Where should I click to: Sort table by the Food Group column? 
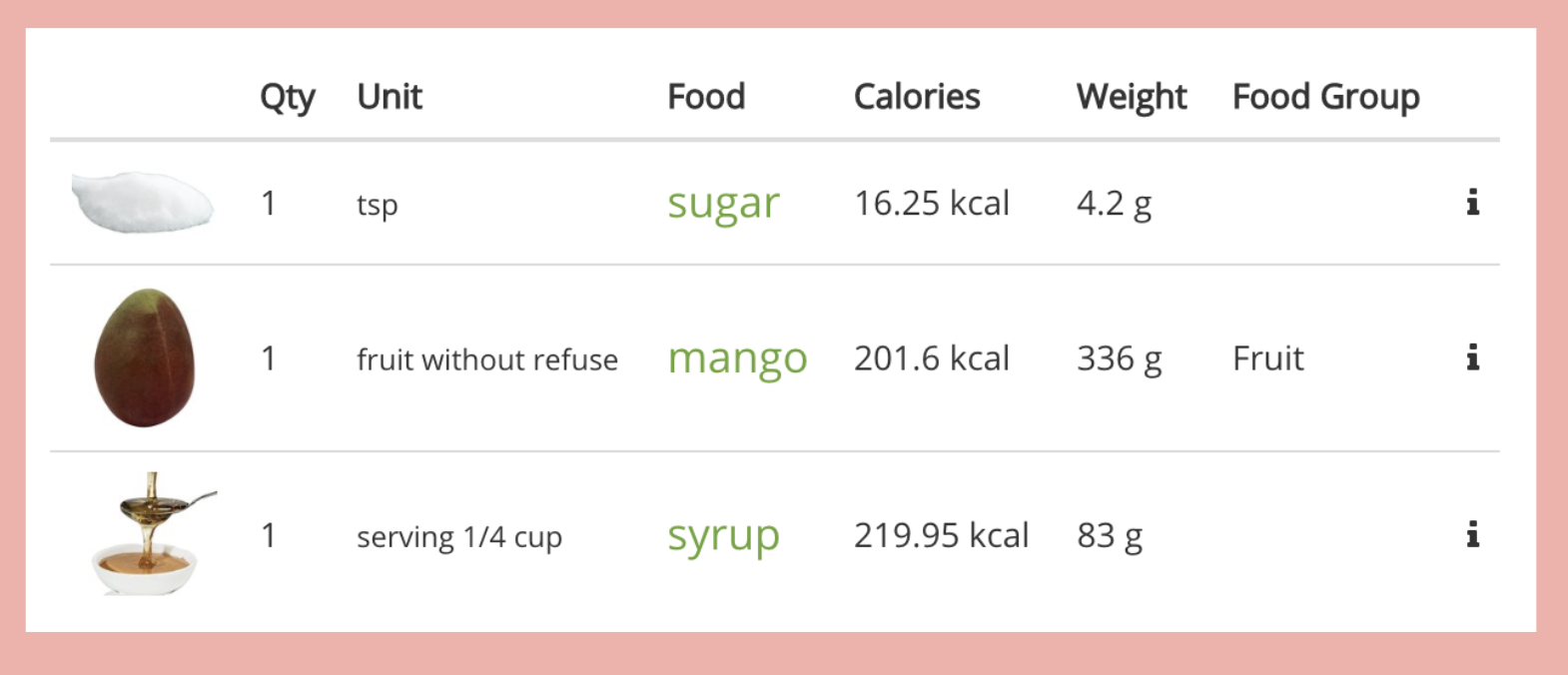pyautogui.click(x=1325, y=96)
